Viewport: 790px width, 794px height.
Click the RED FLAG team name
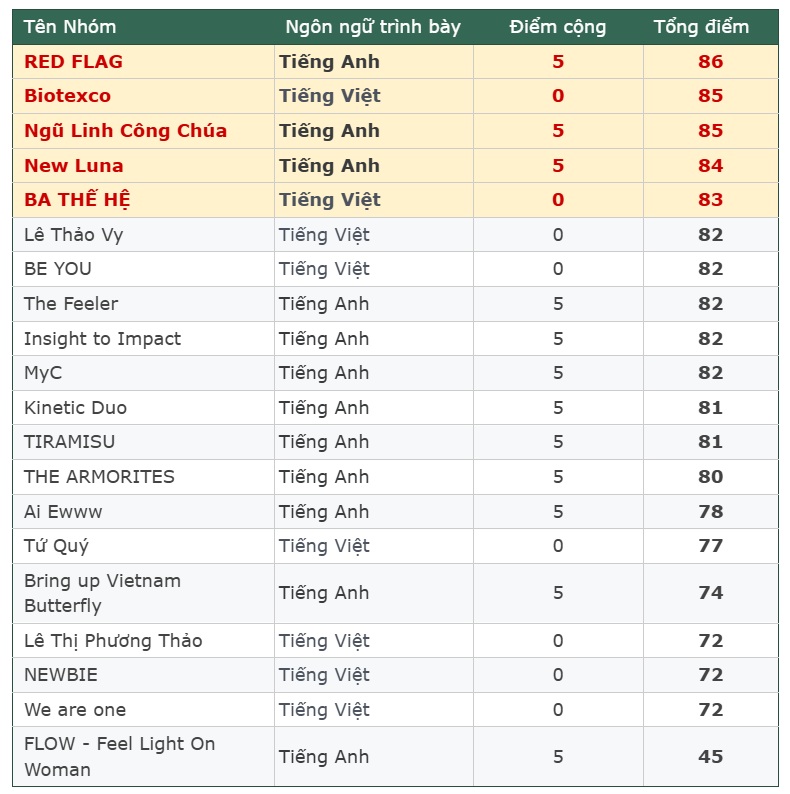tap(73, 62)
